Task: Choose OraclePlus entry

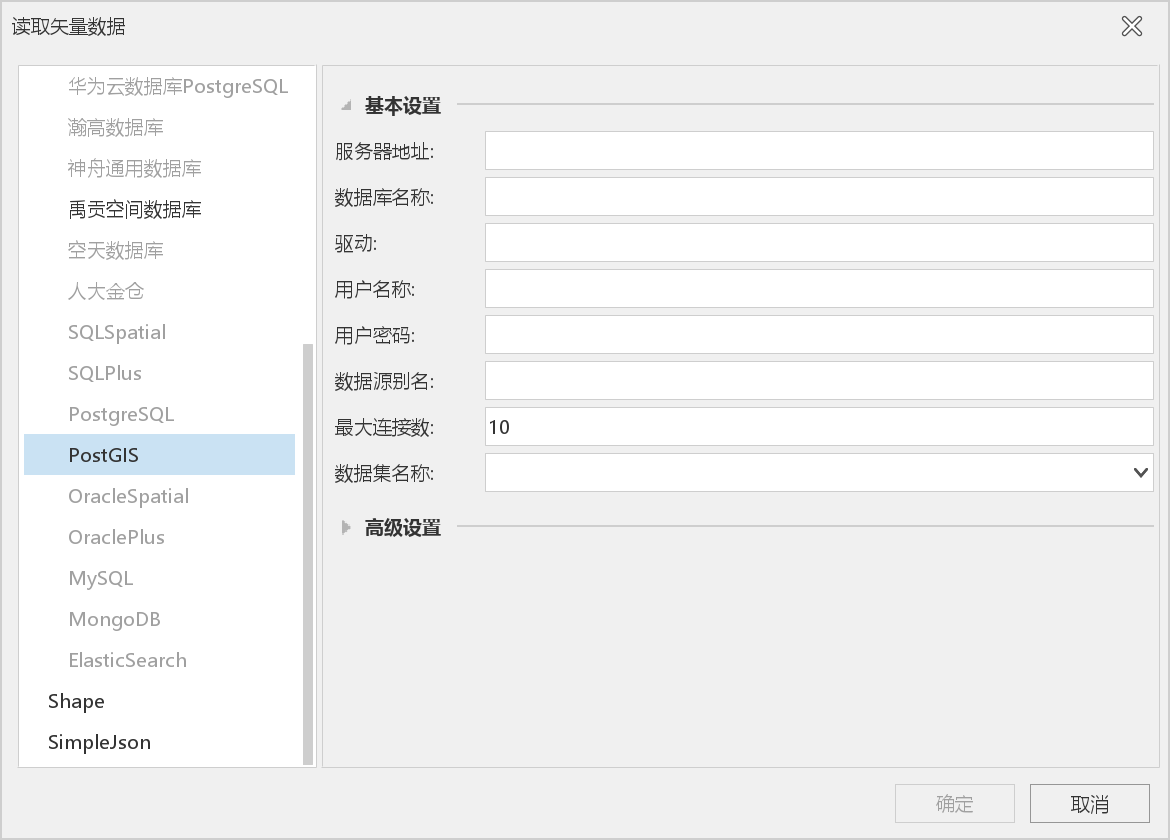Action: 116,538
